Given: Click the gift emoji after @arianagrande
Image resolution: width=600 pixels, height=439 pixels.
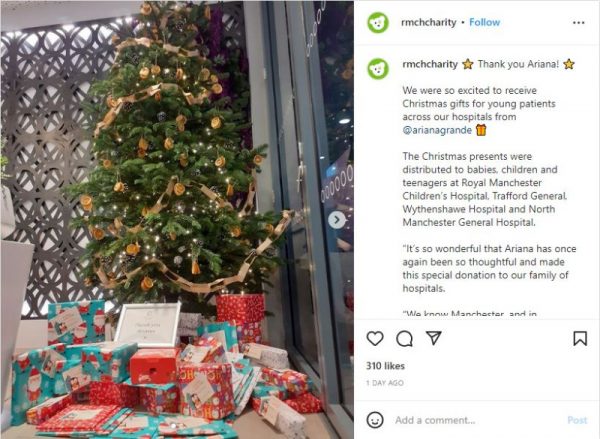Looking at the screenshot, I should tap(481, 130).
